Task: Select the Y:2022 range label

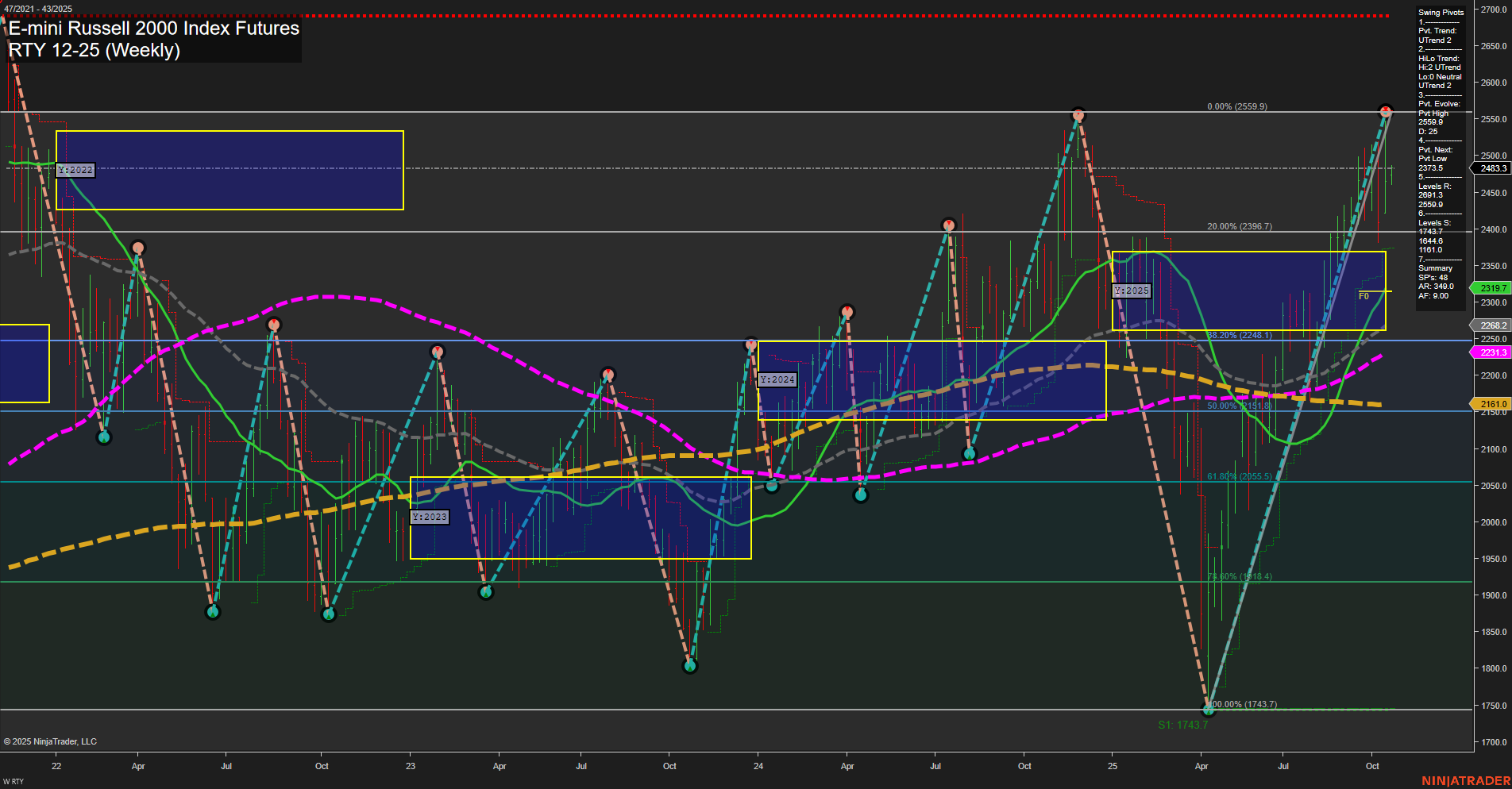Action: click(x=76, y=170)
